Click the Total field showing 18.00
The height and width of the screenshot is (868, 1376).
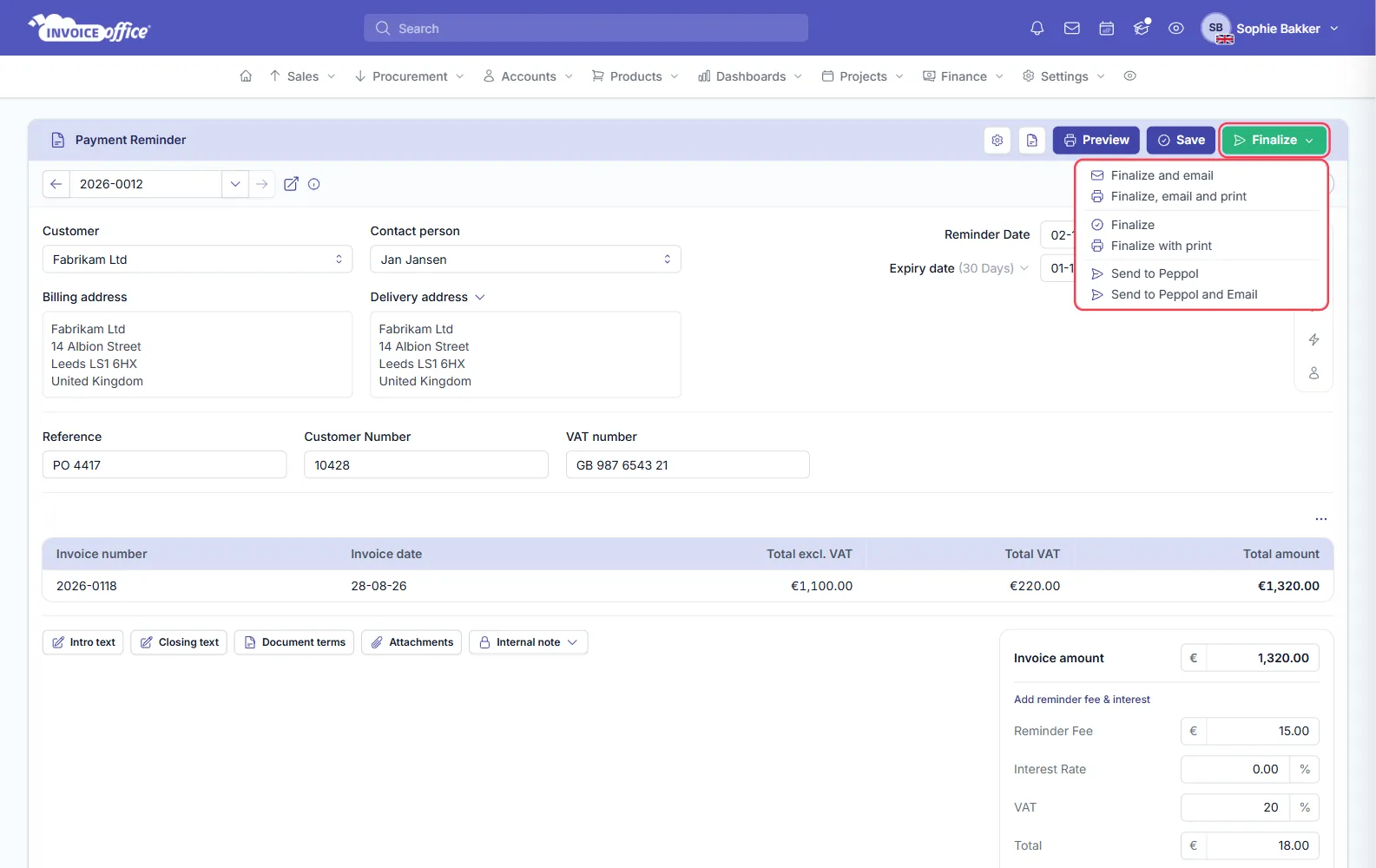click(1262, 845)
